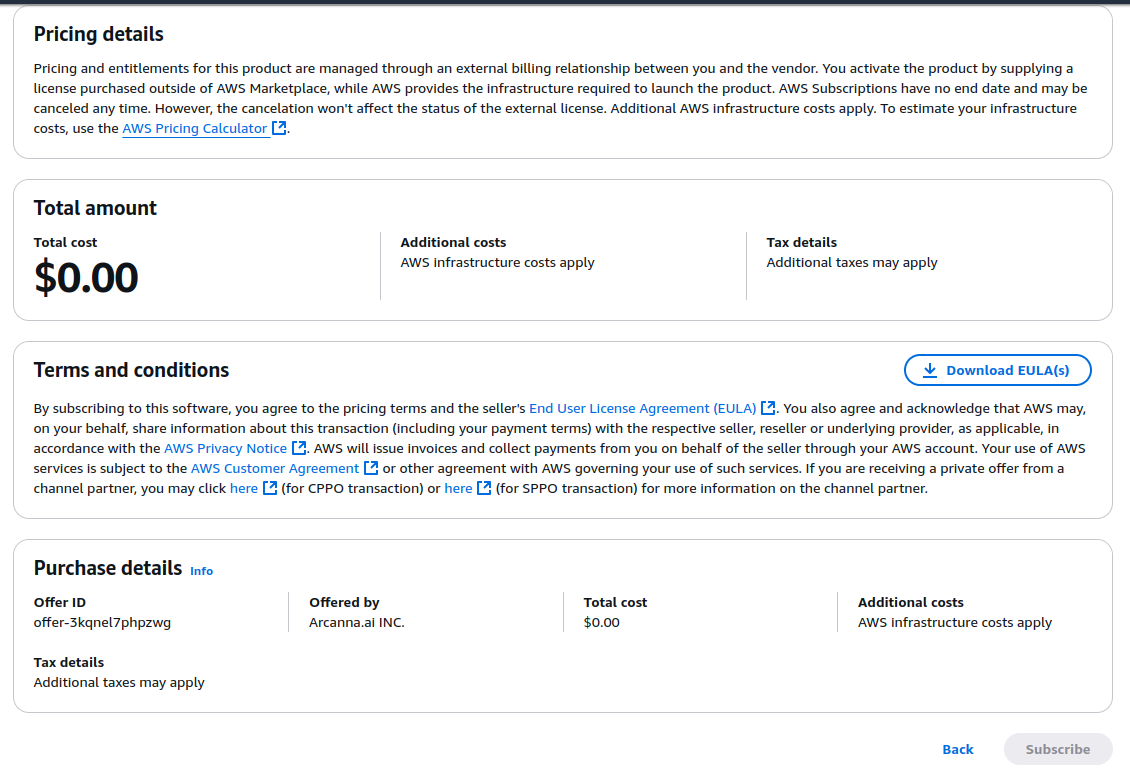Screen dimensions: 1130x771
Task: Click 'Tax details' label in Total amount card
Action: (x=801, y=242)
